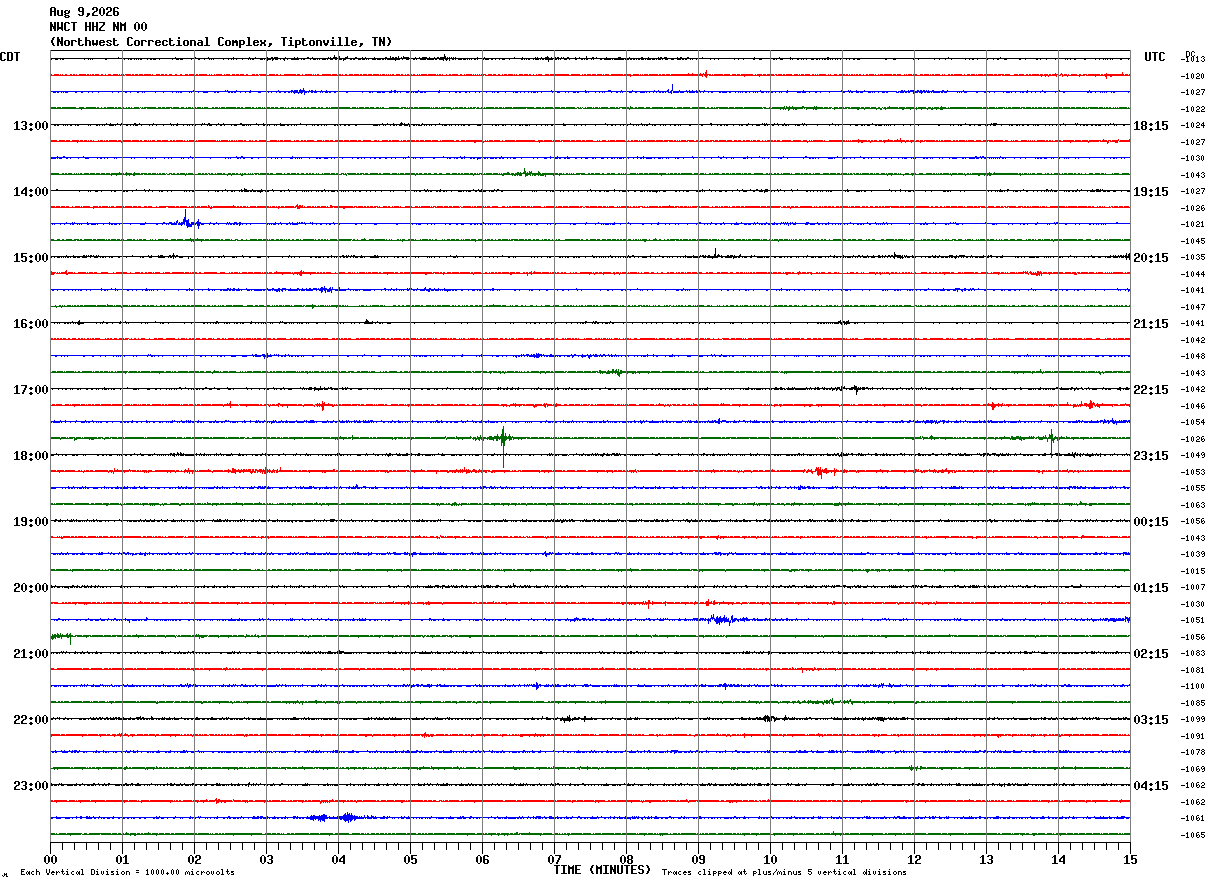Select minute 00 on the time axis

point(51,859)
